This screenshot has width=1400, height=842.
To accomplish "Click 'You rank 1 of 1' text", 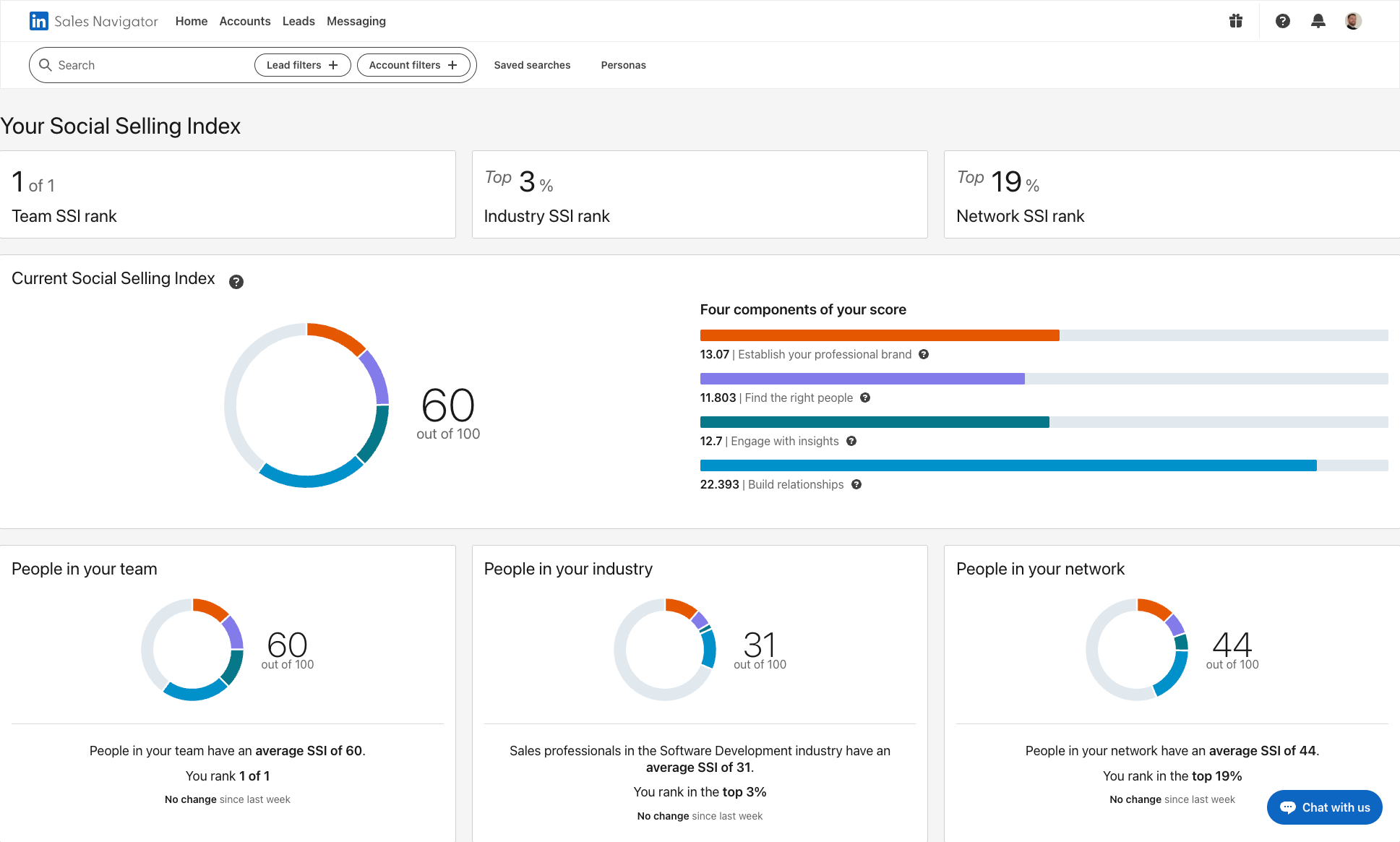I will tap(228, 776).
